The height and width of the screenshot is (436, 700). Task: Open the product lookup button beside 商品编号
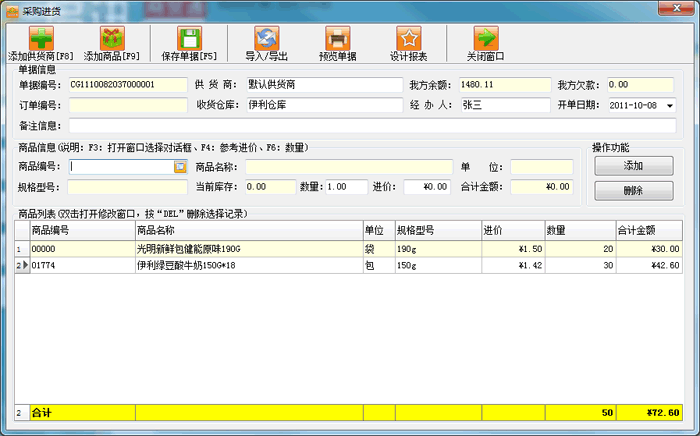coord(180,167)
